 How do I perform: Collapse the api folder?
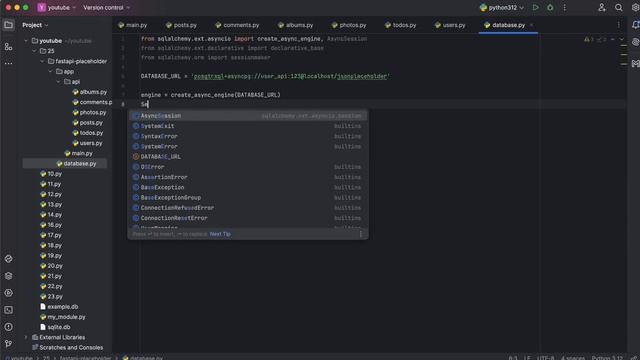coord(58,82)
